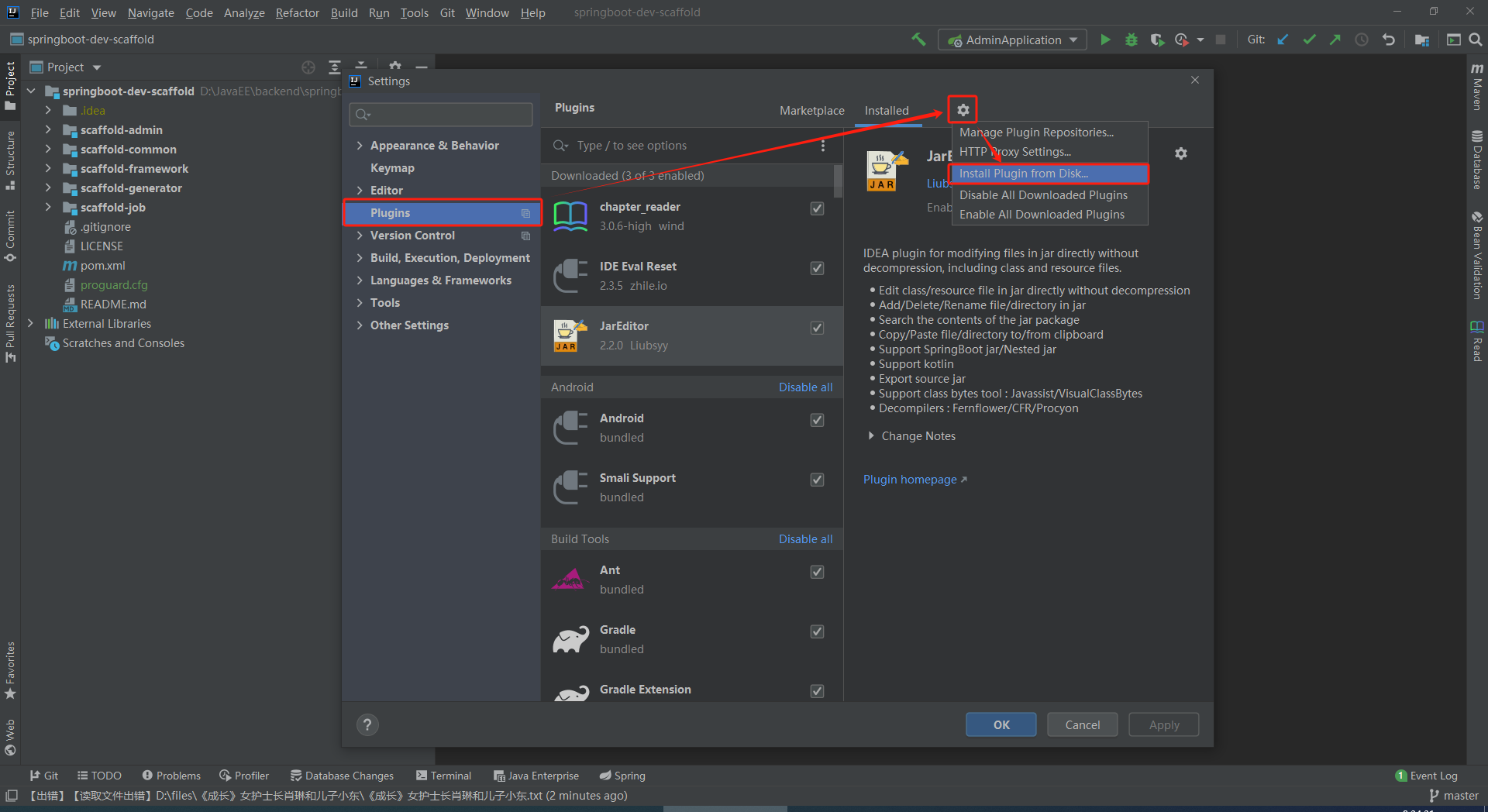Expand the Appearance & Behavior settings section
Image resolution: width=1488 pixels, height=812 pixels.
[360, 146]
